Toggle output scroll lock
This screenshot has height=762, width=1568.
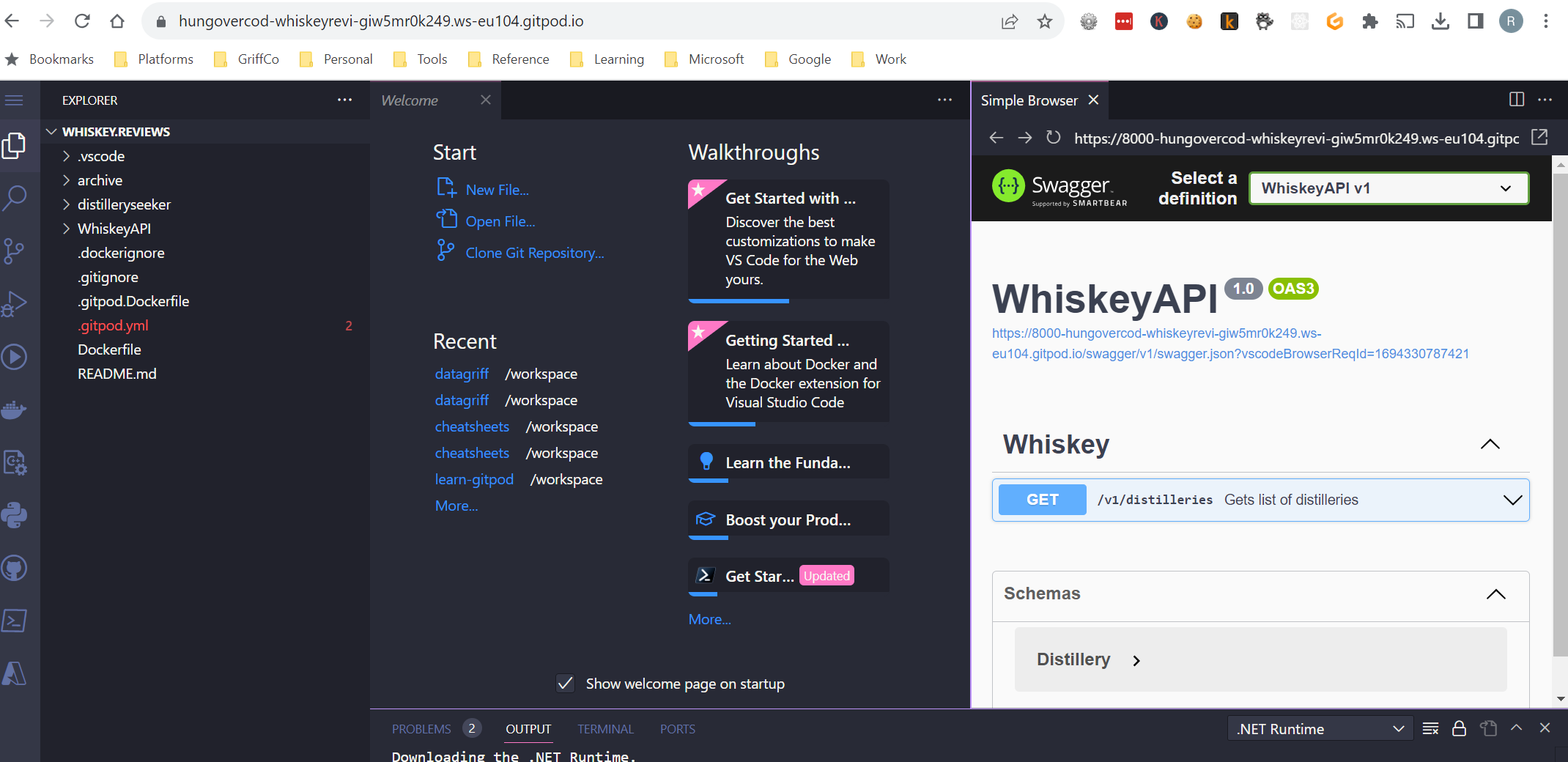[x=1459, y=728]
